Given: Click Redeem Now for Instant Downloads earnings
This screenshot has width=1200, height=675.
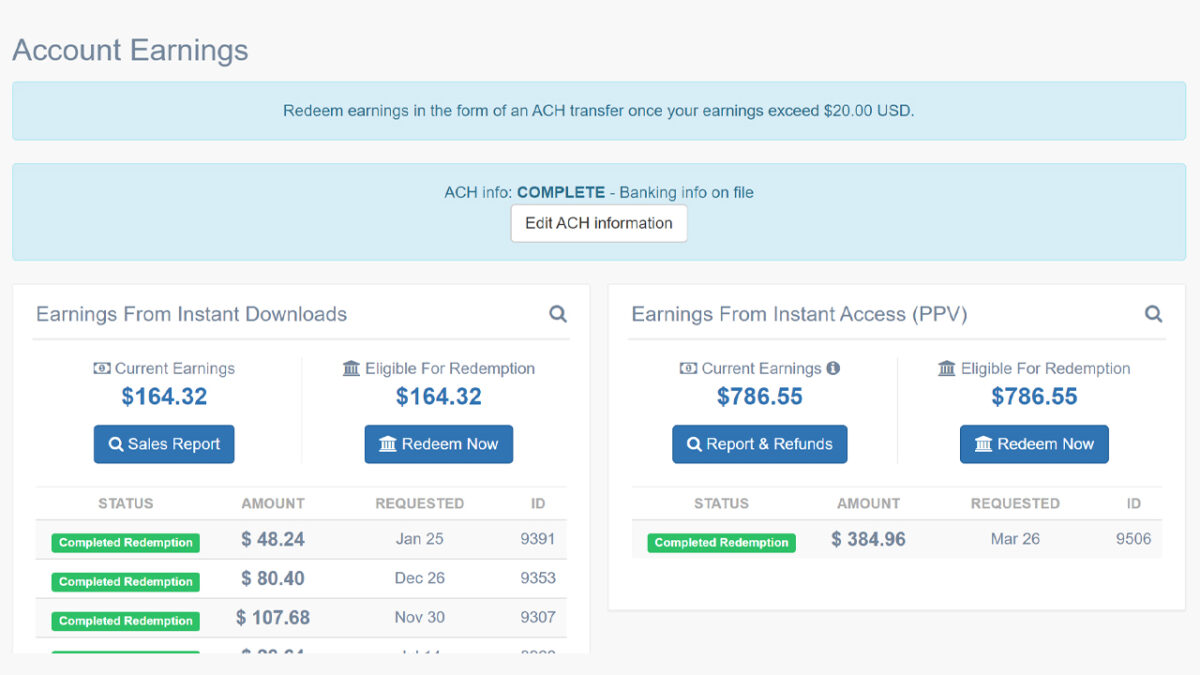Looking at the screenshot, I should click(x=438, y=444).
